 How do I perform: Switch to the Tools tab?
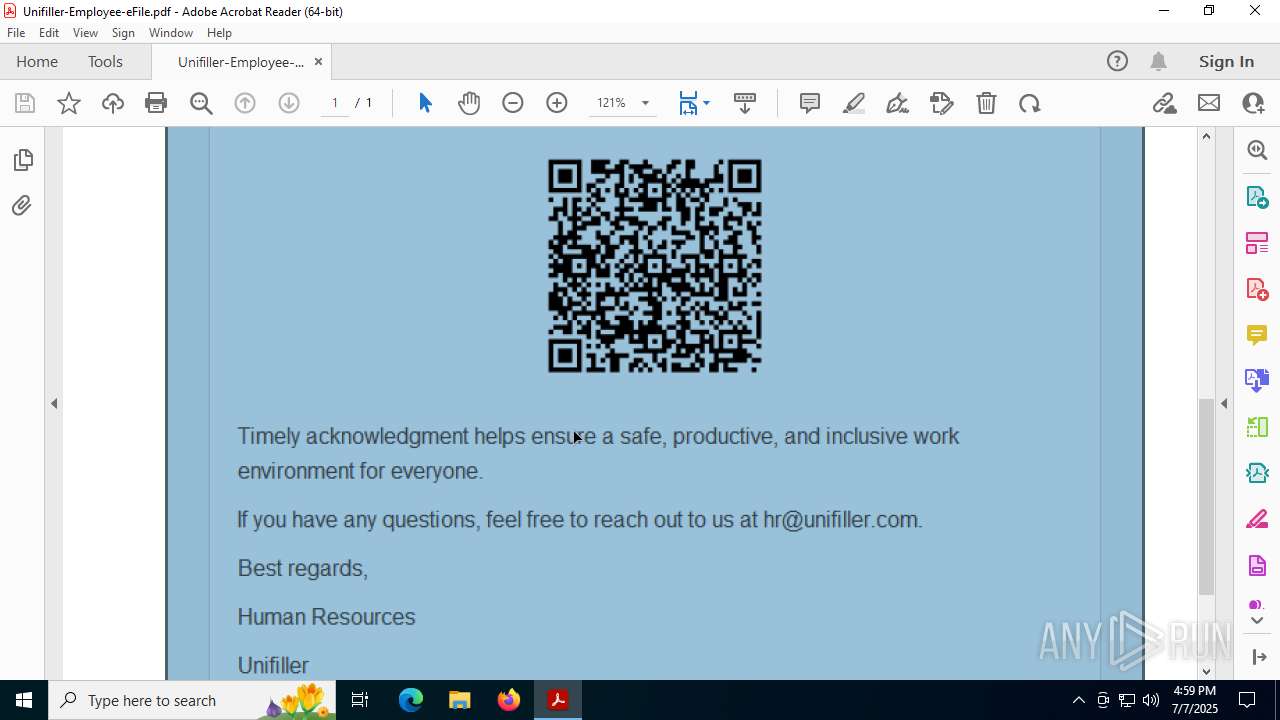coord(105,62)
